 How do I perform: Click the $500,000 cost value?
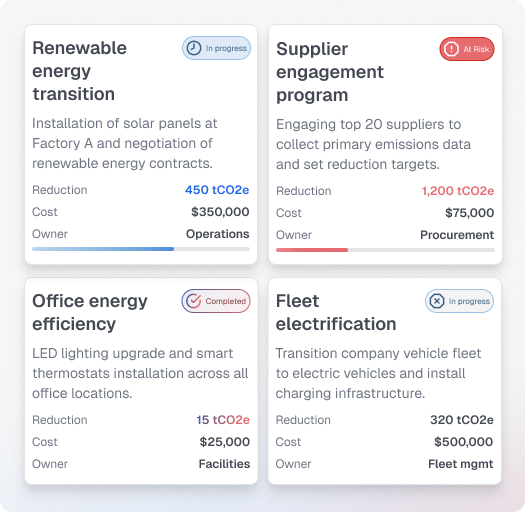tap(463, 442)
